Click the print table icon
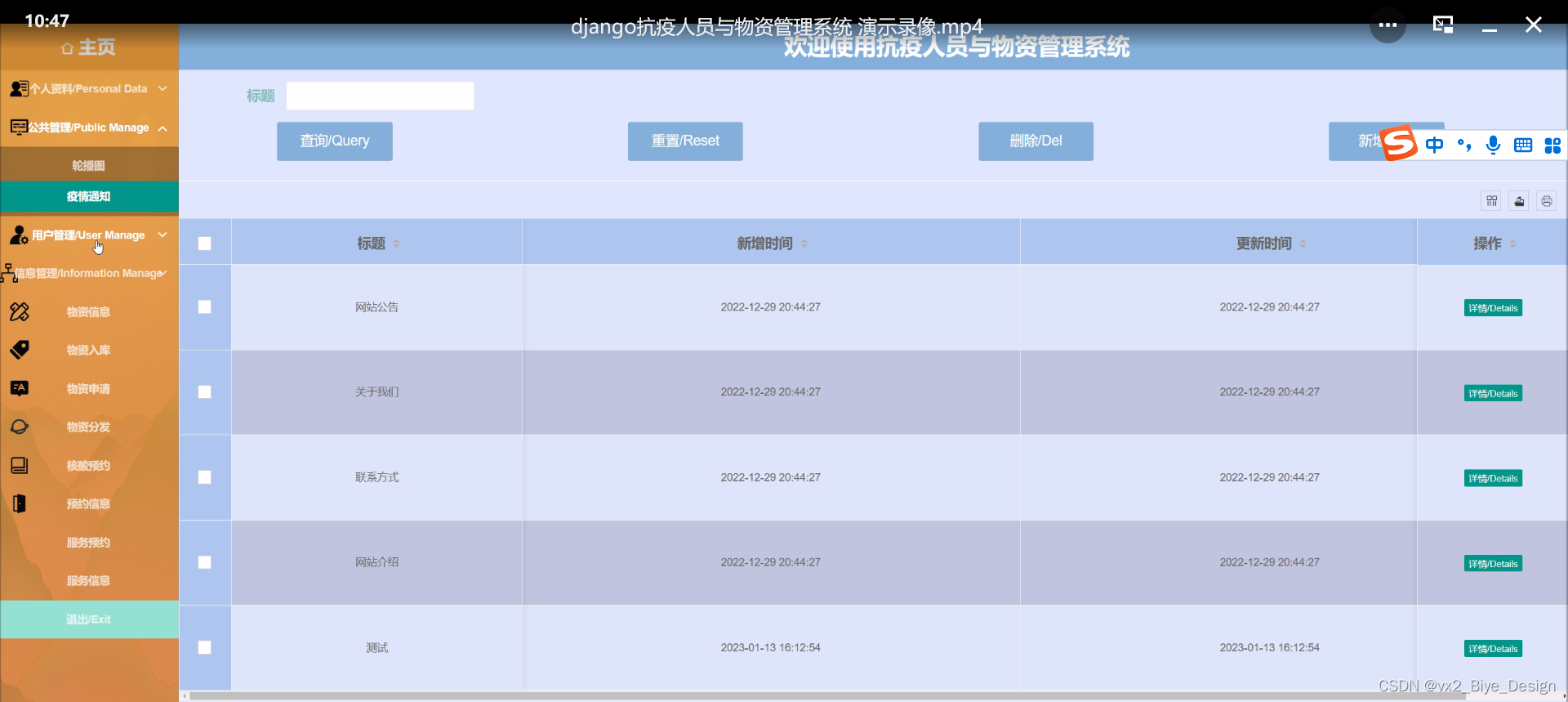This screenshot has height=702, width=1568. (1547, 201)
